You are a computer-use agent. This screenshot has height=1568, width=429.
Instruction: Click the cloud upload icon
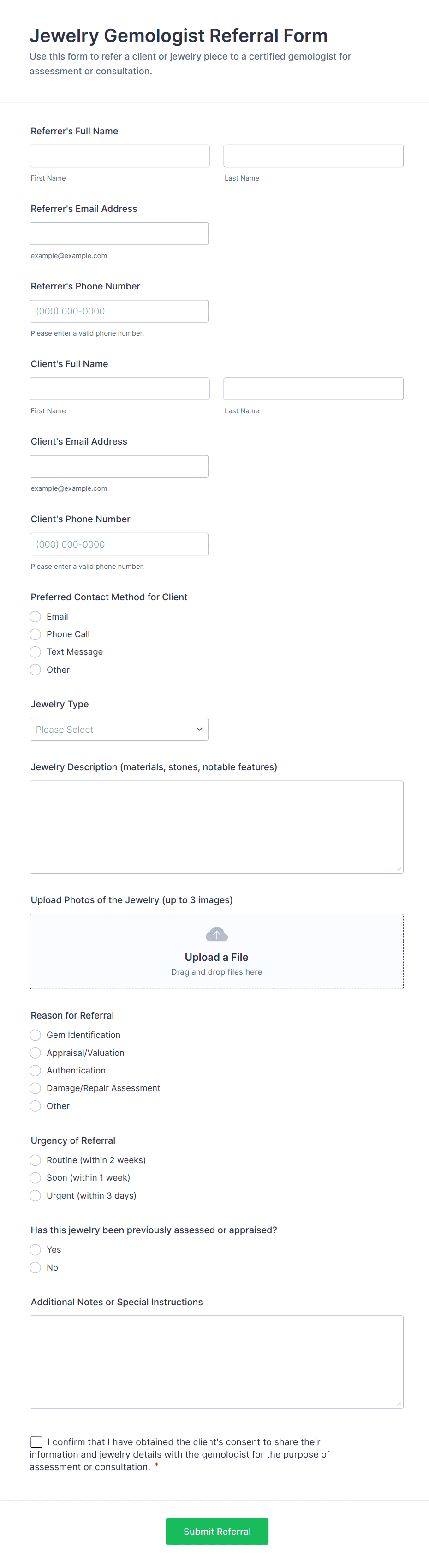click(x=217, y=934)
